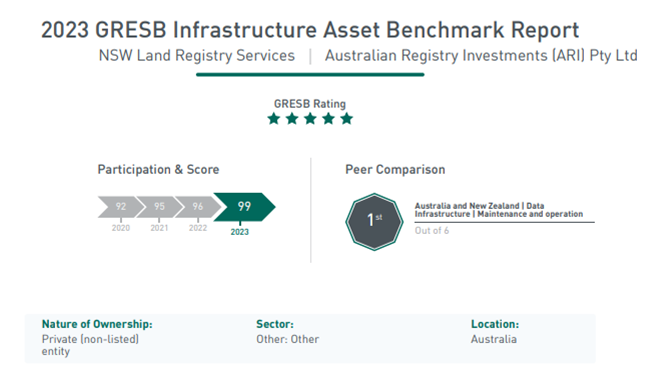This screenshot has width=665, height=375.
Task: Click the 2022 timeline year label
Action: (x=198, y=228)
